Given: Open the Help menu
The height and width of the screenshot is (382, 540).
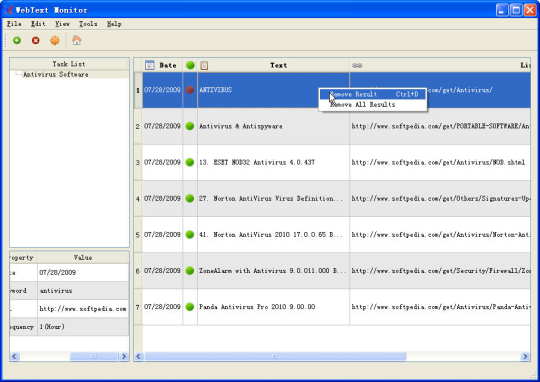Looking at the screenshot, I should (x=114, y=24).
